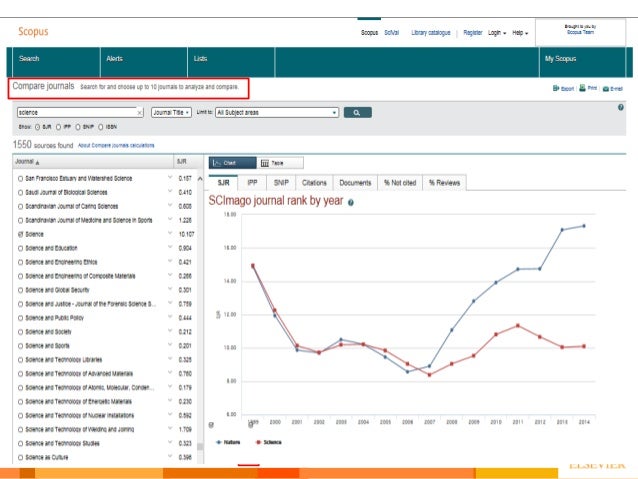Switch to Table view

[x=277, y=163]
